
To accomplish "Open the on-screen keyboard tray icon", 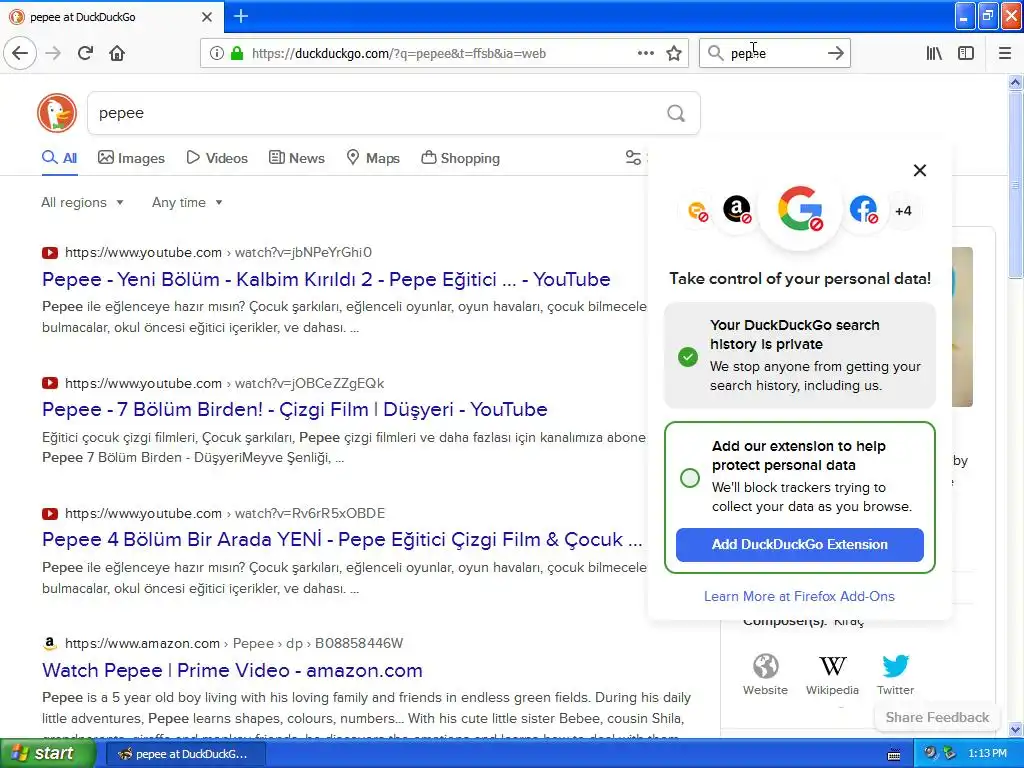I will [x=893, y=754].
